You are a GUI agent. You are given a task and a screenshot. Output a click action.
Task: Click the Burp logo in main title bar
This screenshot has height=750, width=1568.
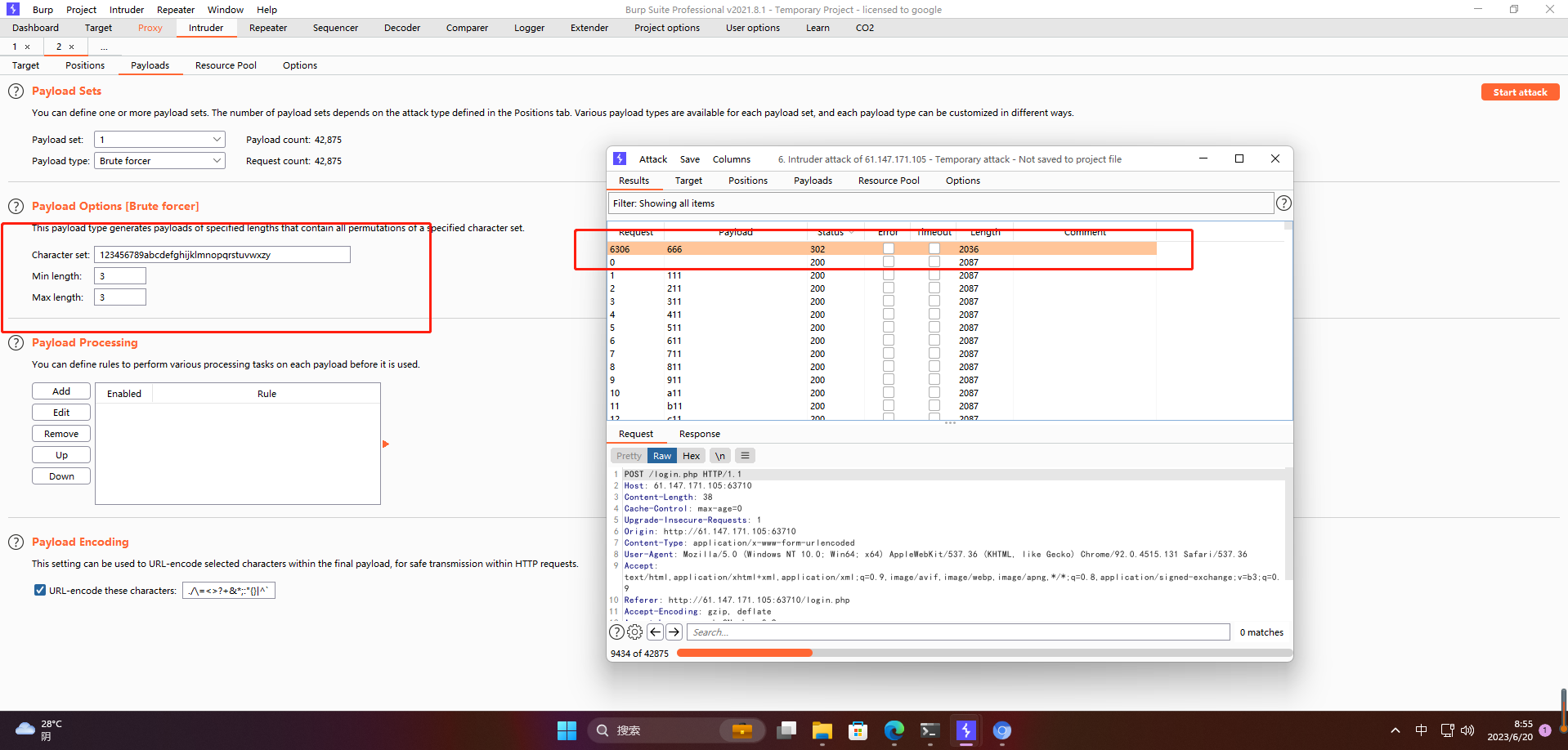13,9
